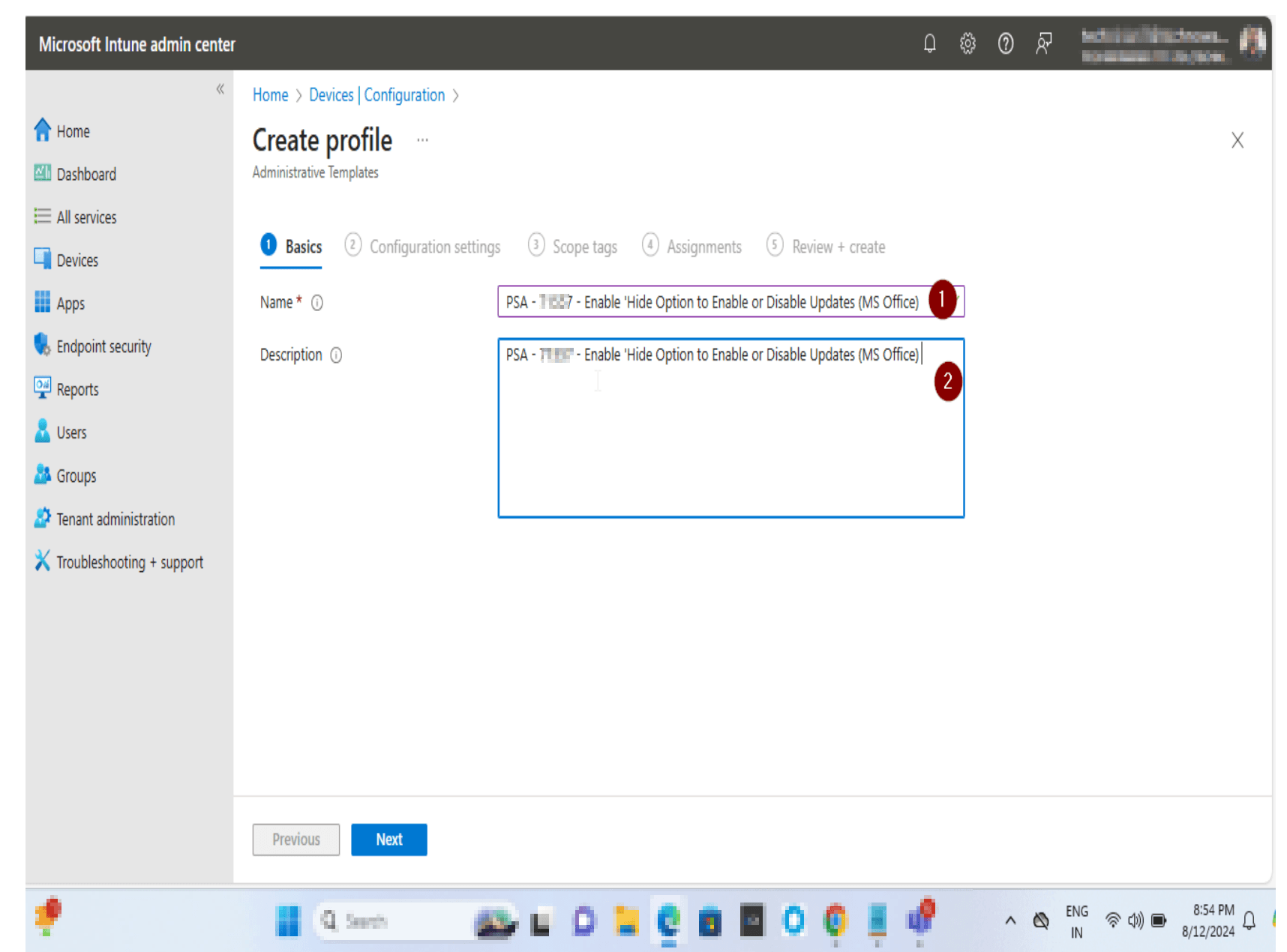
Task: Open notifications bell in Intune header
Action: point(929,43)
